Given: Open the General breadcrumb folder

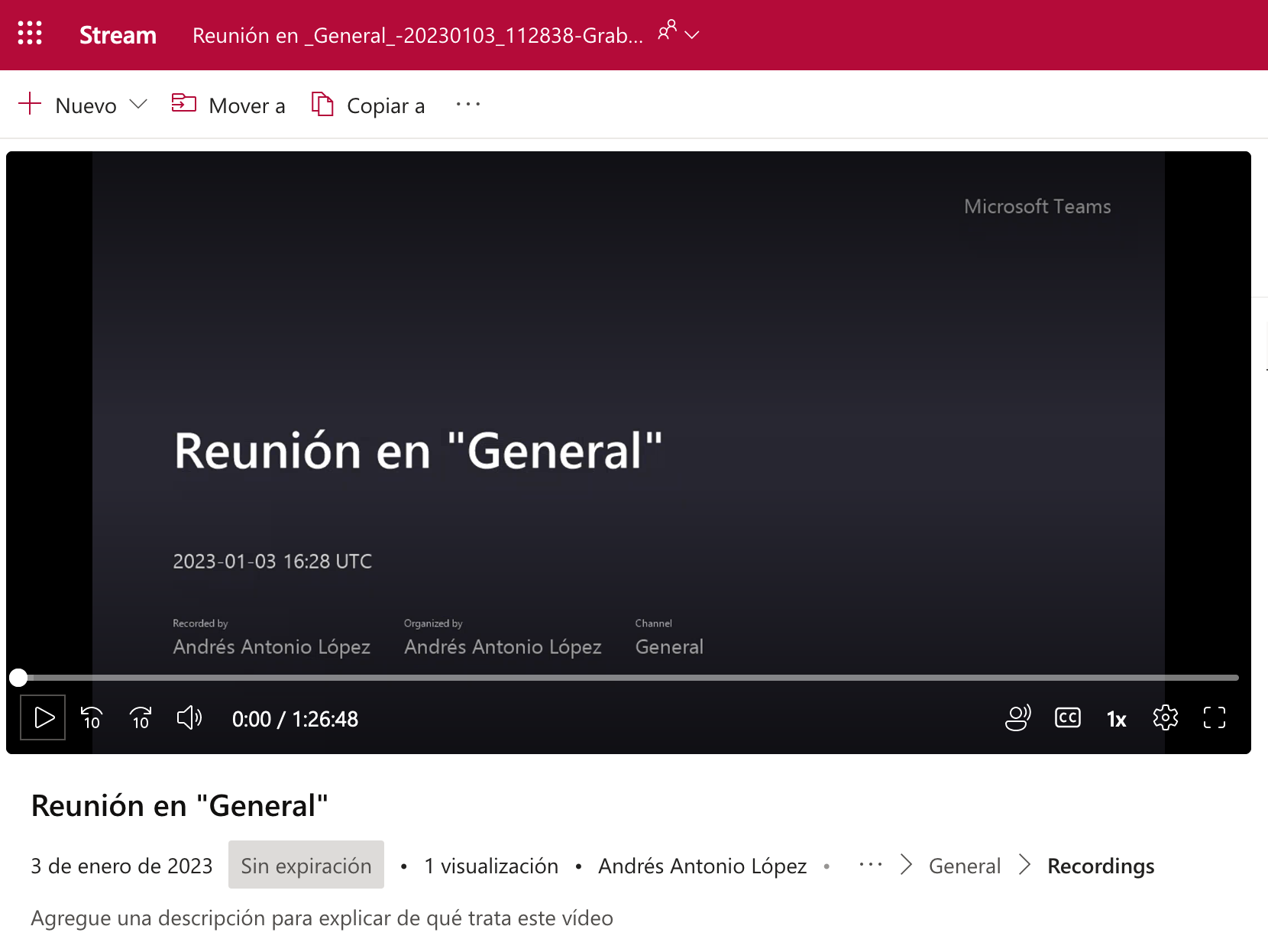Looking at the screenshot, I should (x=964, y=866).
